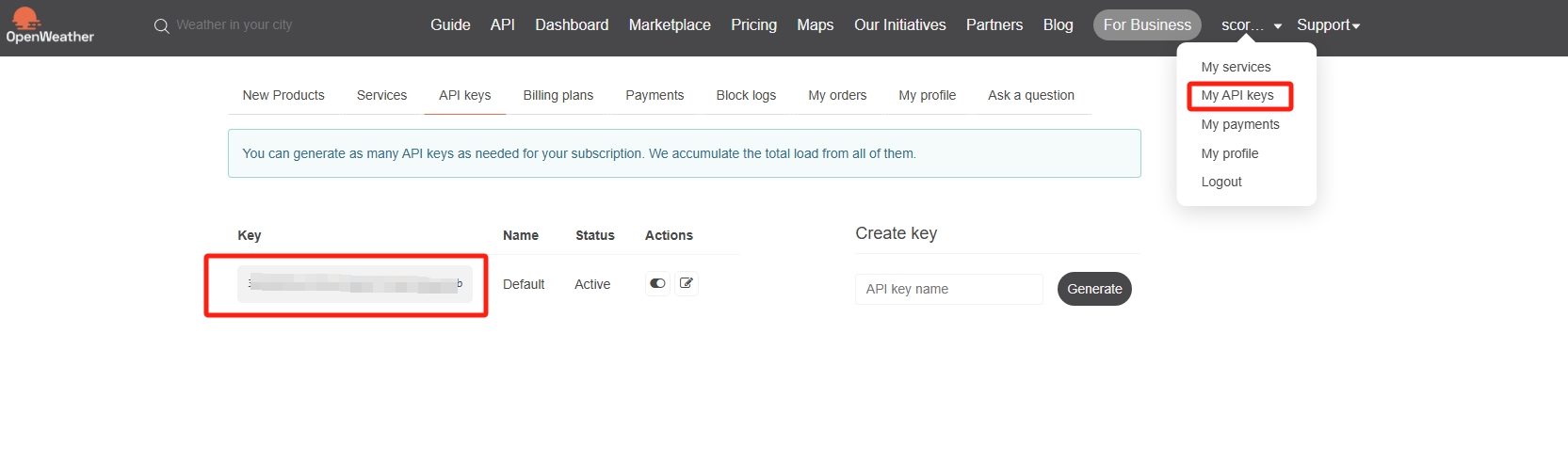Go to the New Products tab

[x=283, y=95]
